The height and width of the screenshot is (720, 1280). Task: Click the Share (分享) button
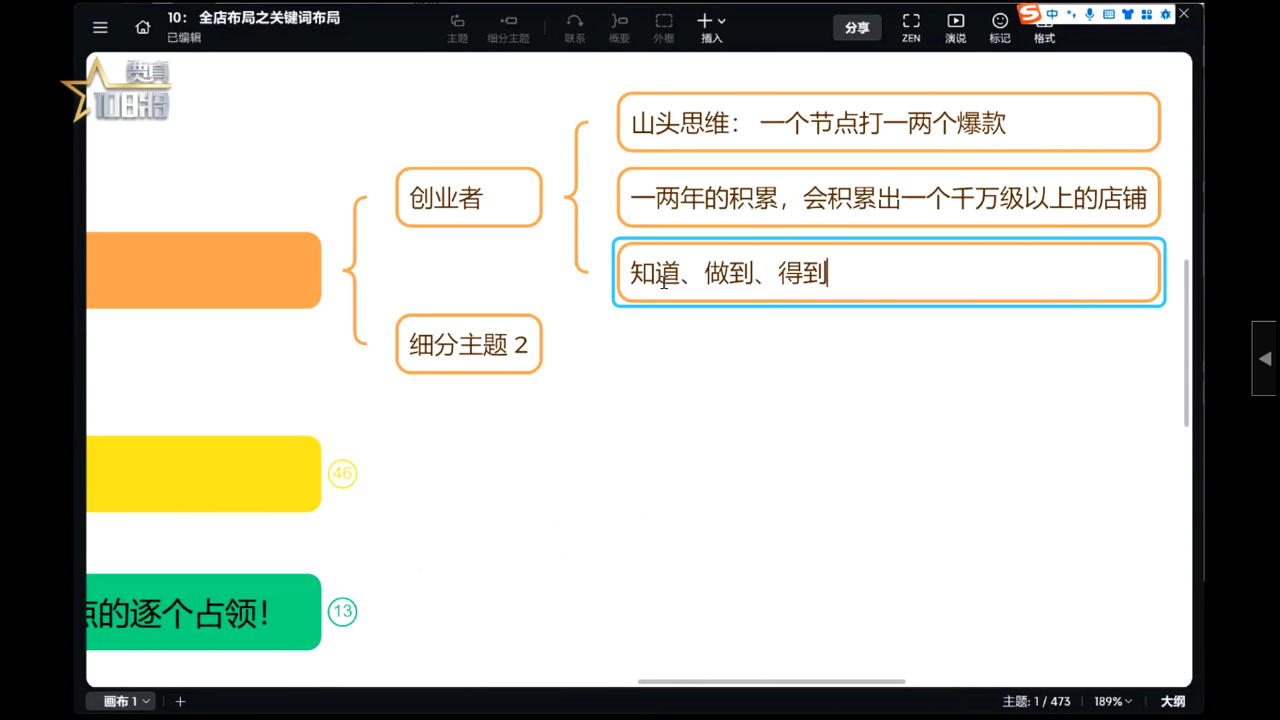coord(857,28)
